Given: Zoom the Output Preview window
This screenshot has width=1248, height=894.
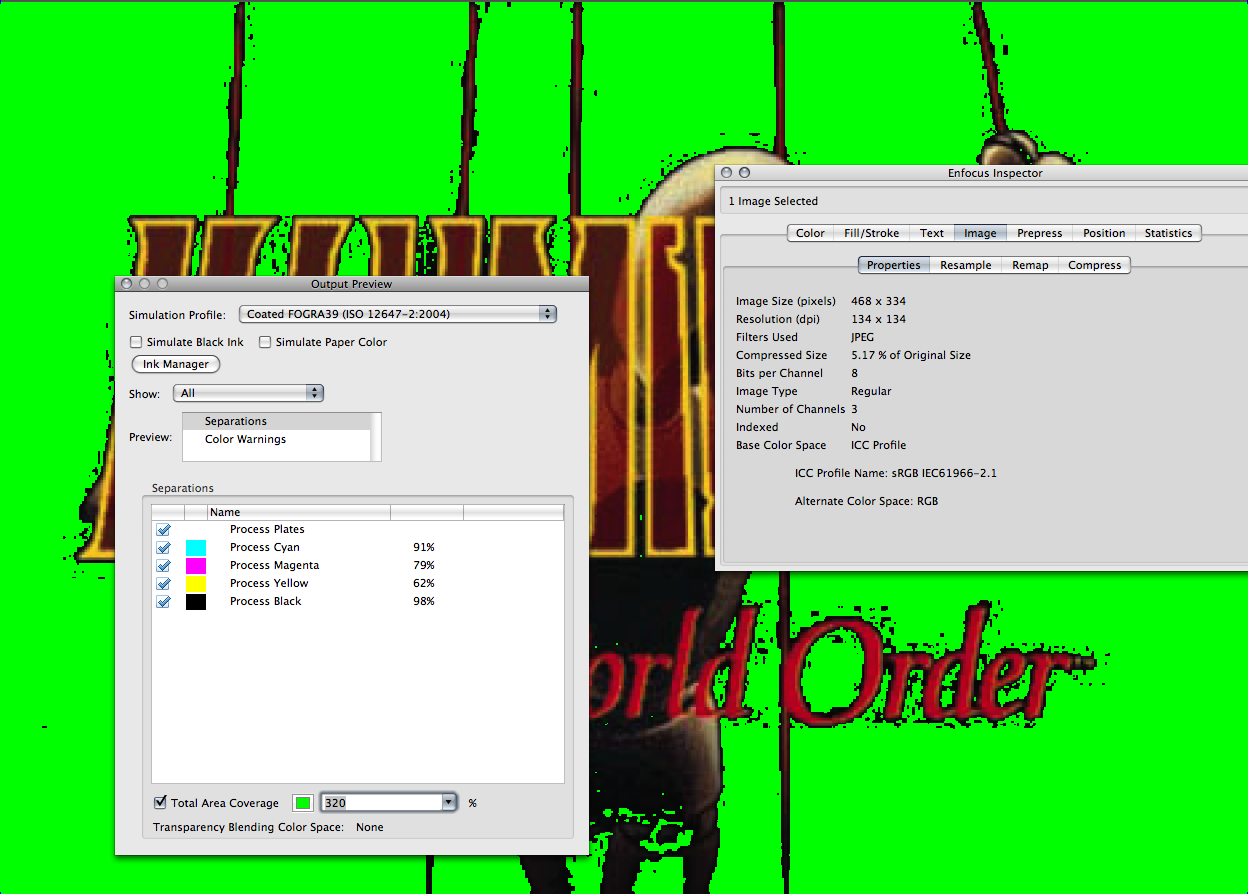Looking at the screenshot, I should click(x=162, y=284).
